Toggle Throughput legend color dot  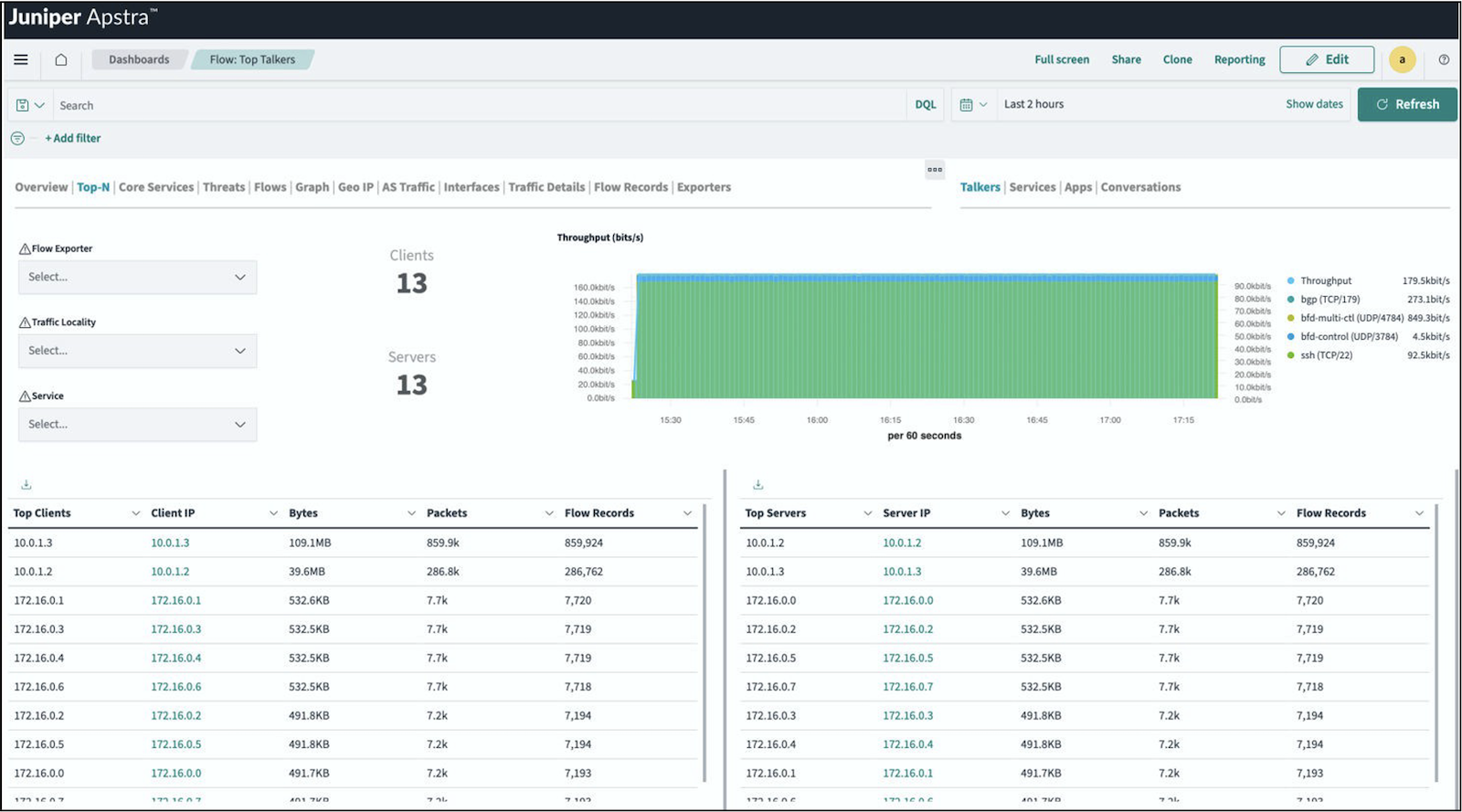click(x=1290, y=281)
